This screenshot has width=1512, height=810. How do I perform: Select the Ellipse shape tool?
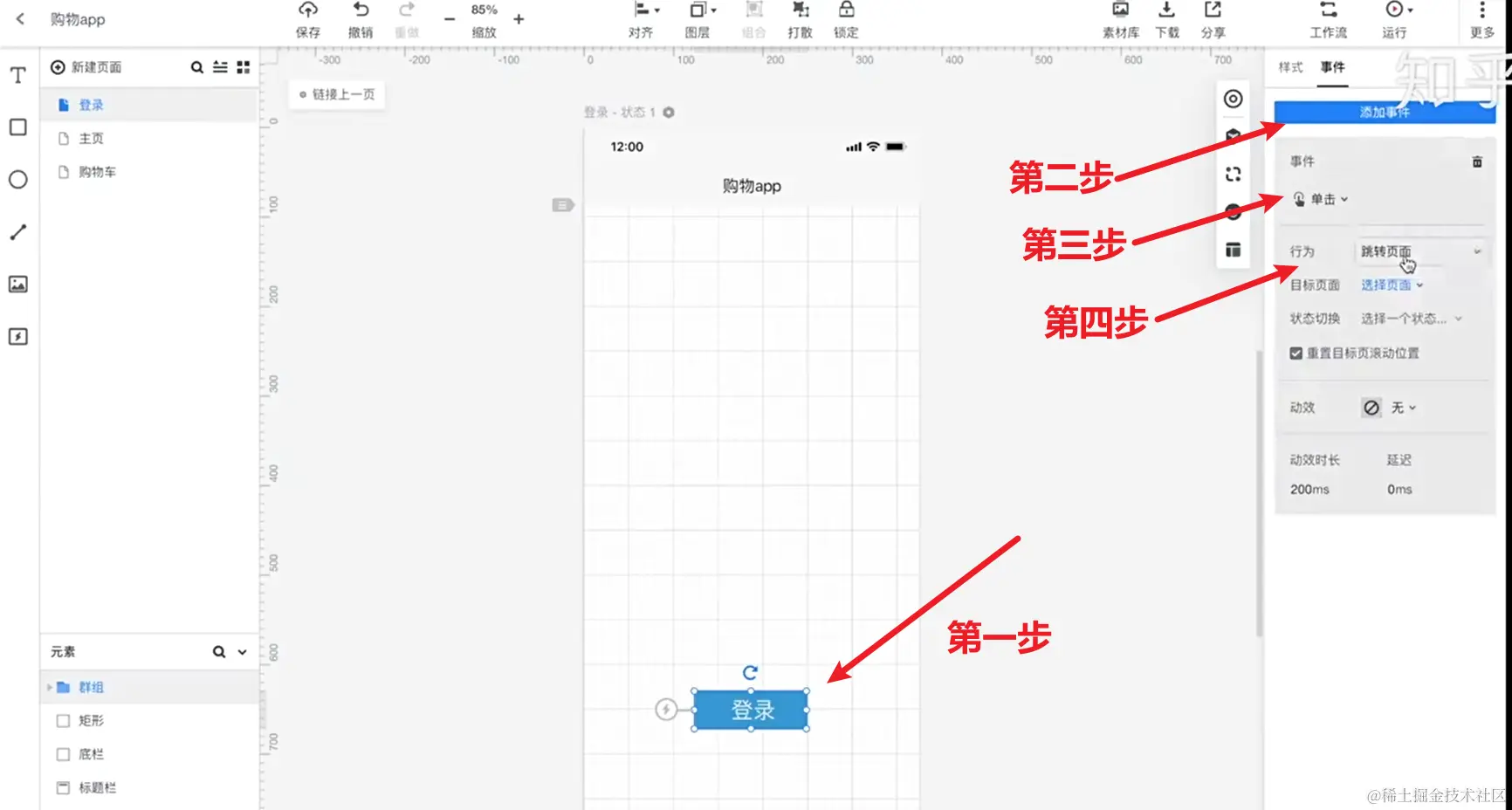tap(17, 180)
